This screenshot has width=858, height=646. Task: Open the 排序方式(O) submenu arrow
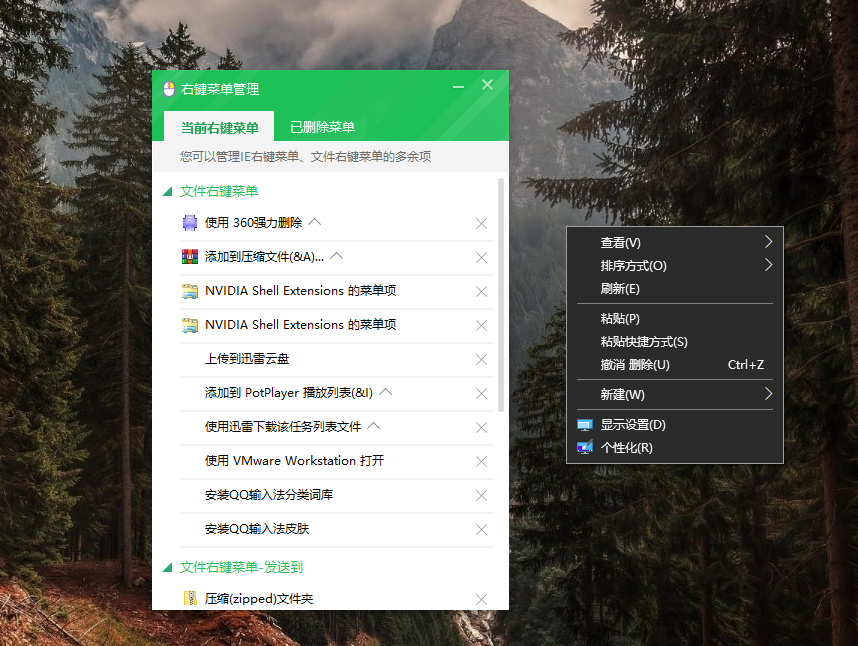(768, 265)
